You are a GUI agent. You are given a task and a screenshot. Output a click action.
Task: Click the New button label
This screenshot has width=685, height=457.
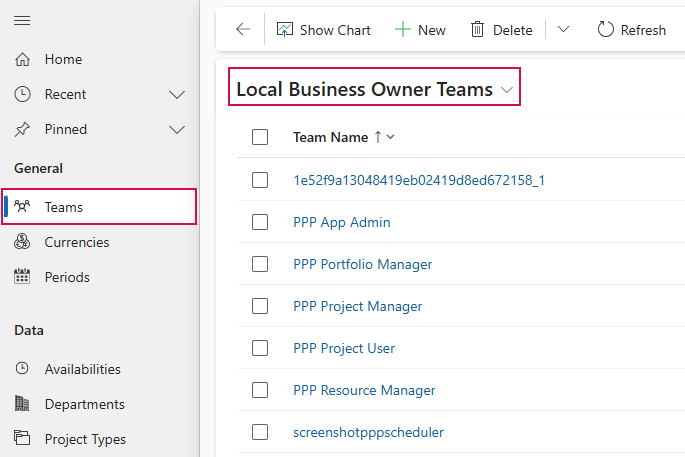pos(432,30)
